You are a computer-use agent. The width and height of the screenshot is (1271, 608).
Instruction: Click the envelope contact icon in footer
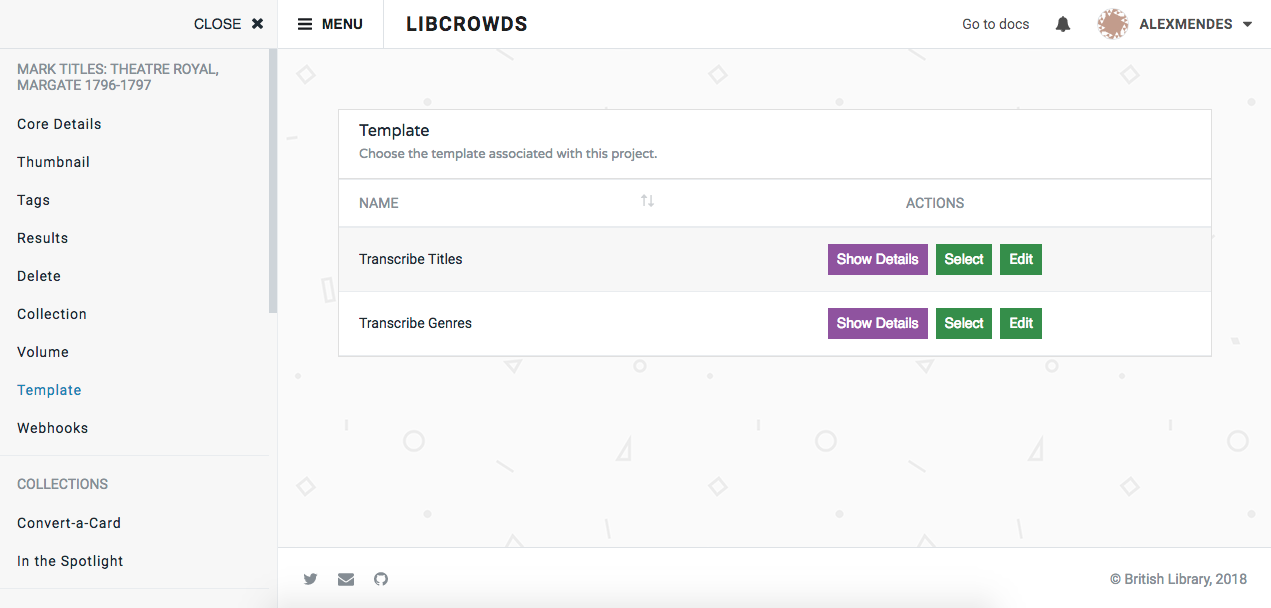tap(345, 579)
